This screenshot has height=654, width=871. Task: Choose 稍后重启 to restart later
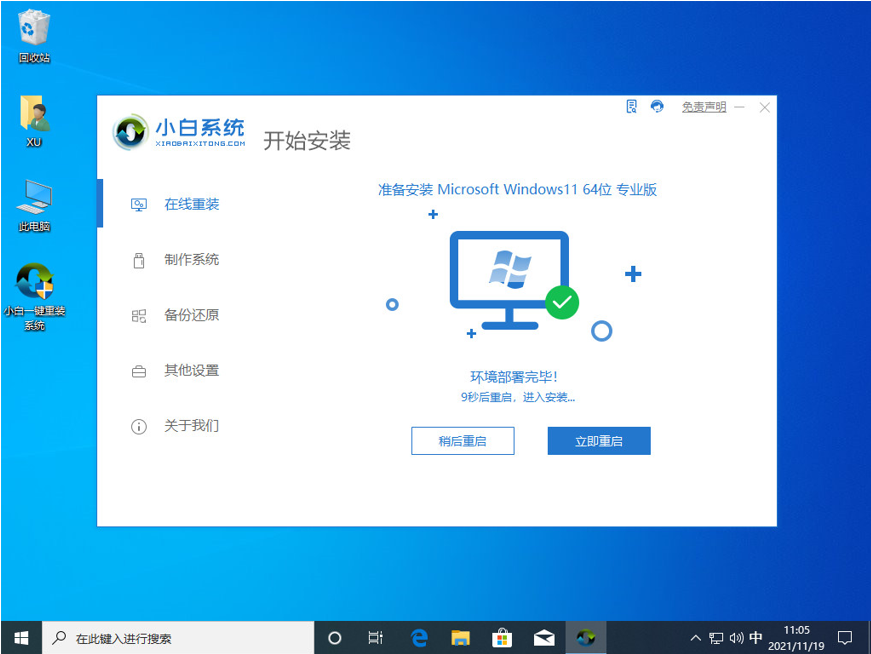click(x=462, y=440)
